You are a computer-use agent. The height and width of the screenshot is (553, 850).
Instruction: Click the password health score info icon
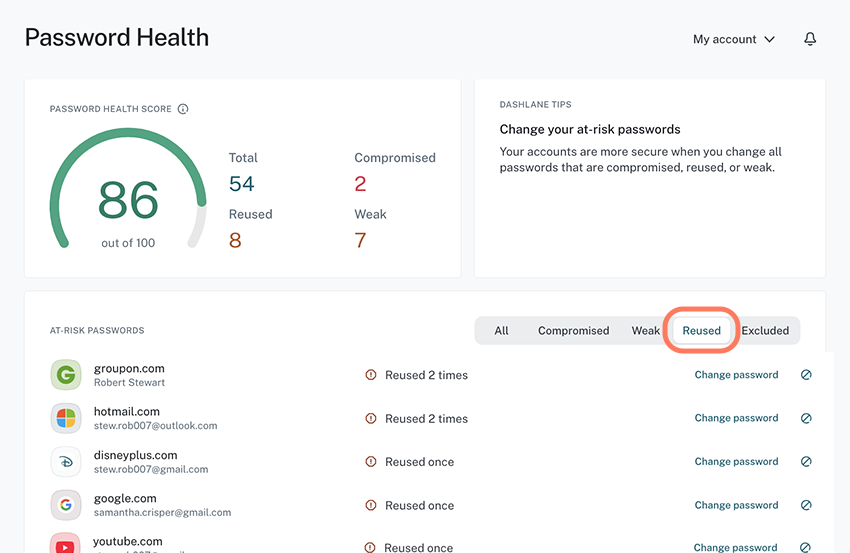pyautogui.click(x=183, y=109)
